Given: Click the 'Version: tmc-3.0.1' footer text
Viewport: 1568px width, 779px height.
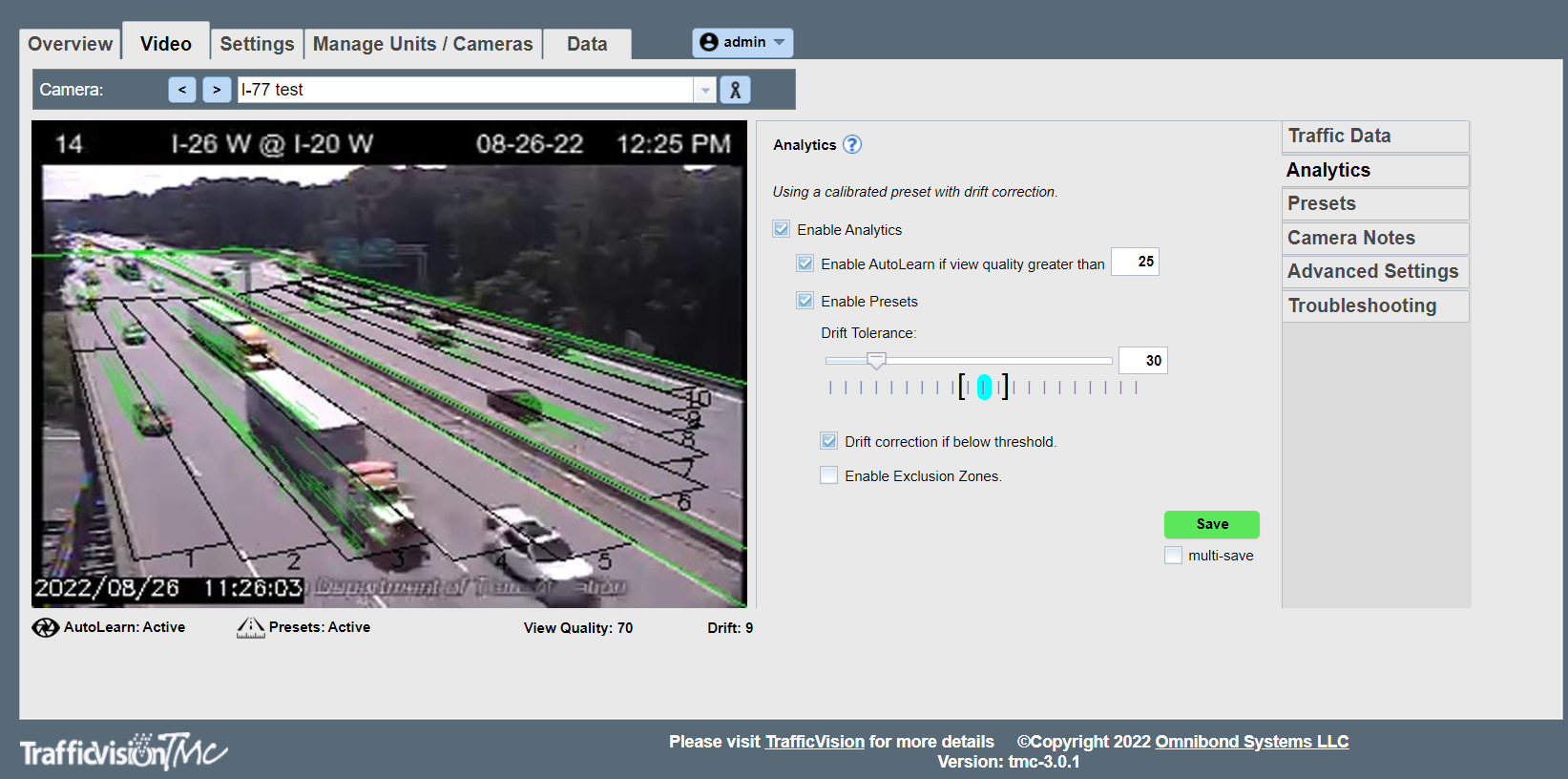Looking at the screenshot, I should click(1009, 762).
